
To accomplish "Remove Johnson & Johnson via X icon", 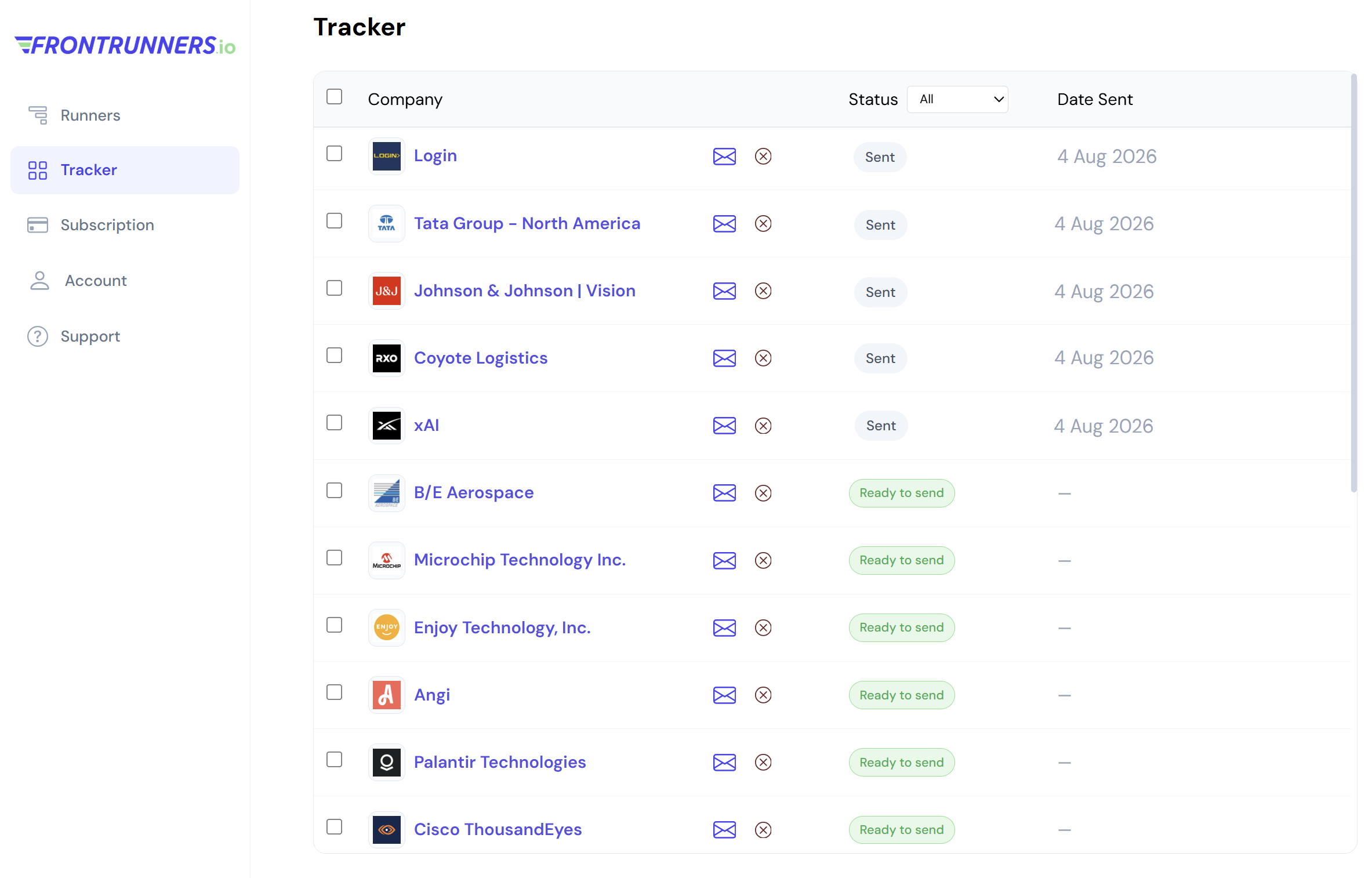I will [x=763, y=291].
